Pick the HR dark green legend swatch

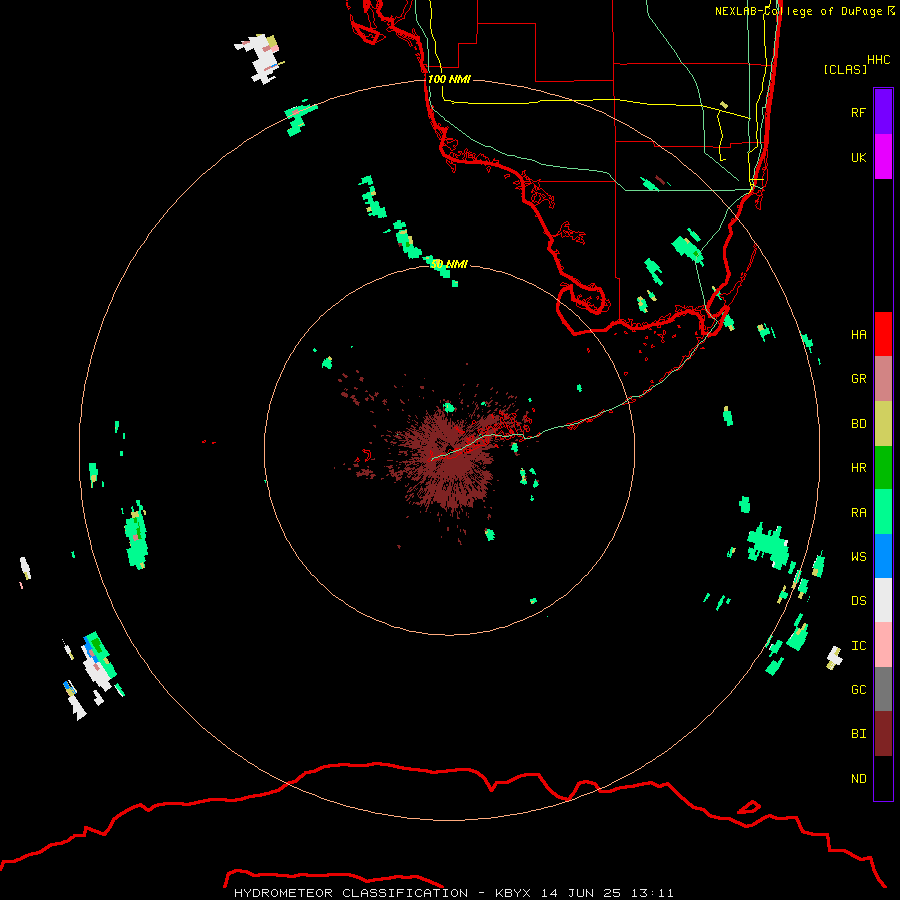click(x=883, y=468)
